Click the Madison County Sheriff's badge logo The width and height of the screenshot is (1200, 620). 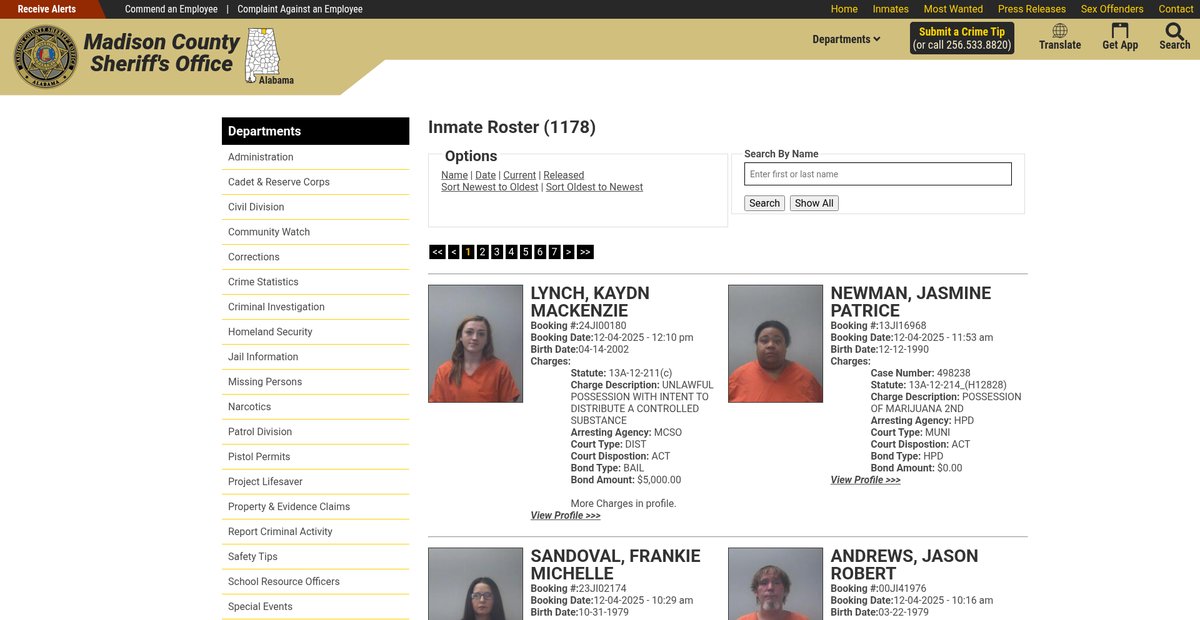pos(45,57)
